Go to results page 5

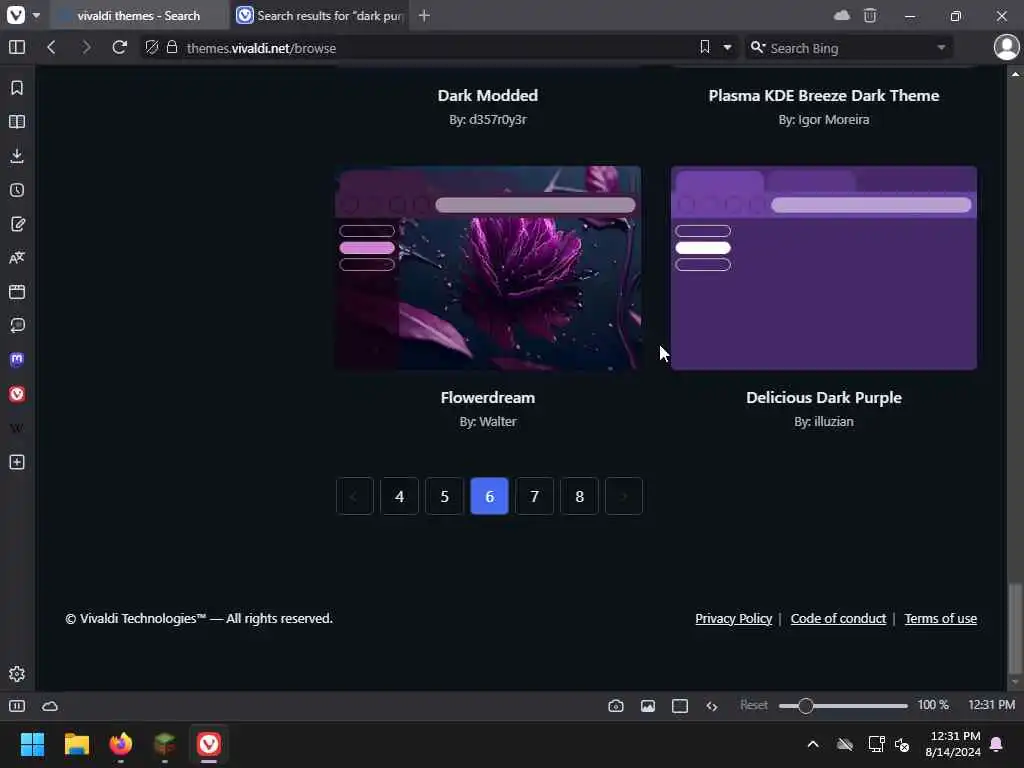(444, 496)
